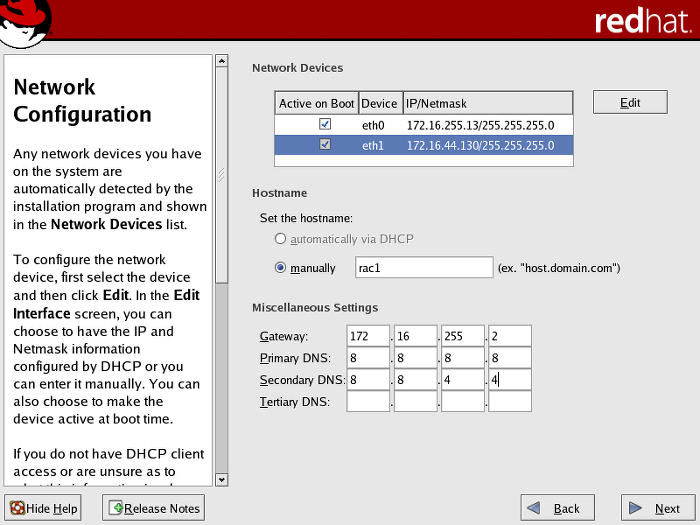Click the Active on Boot column header

(317, 104)
